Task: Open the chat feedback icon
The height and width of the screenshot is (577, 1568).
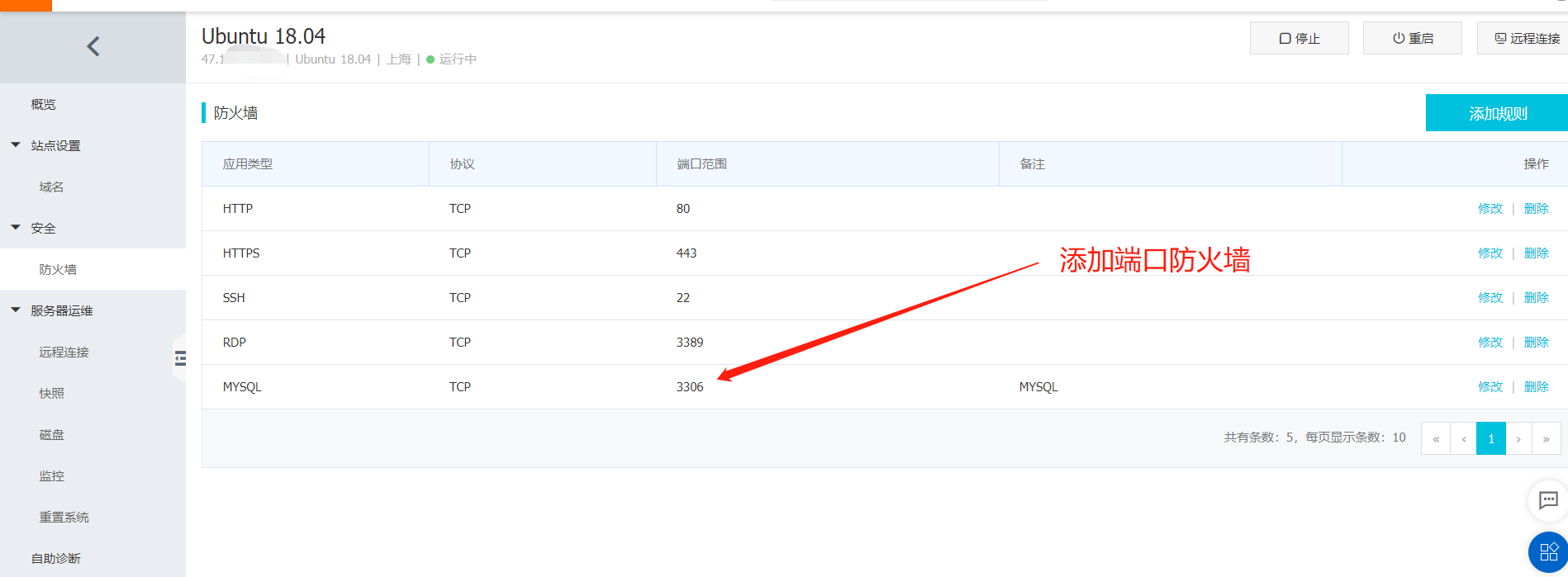Action: point(1548,500)
